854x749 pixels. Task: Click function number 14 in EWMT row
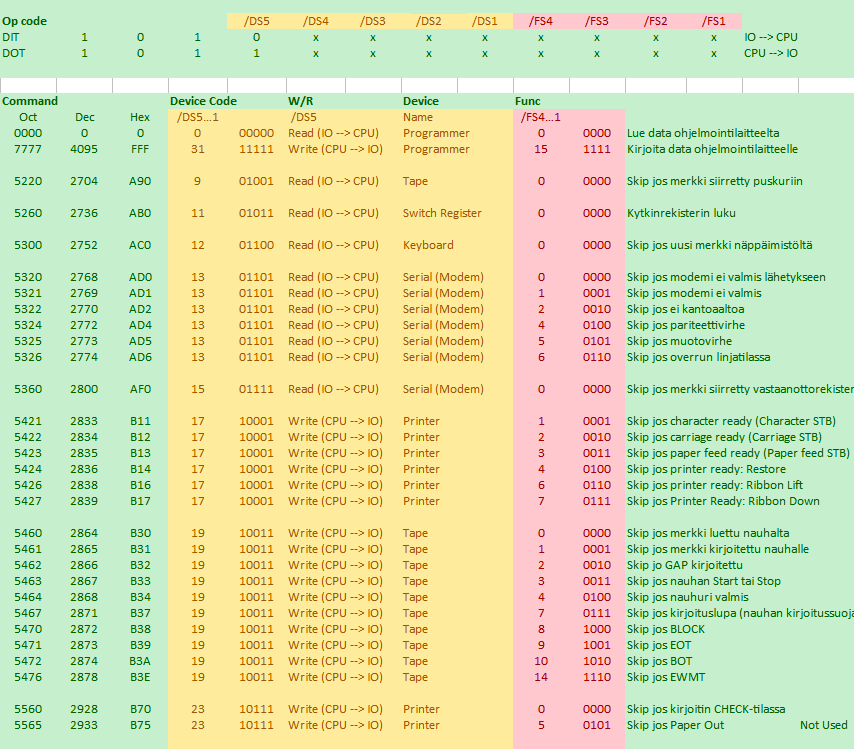(x=541, y=678)
